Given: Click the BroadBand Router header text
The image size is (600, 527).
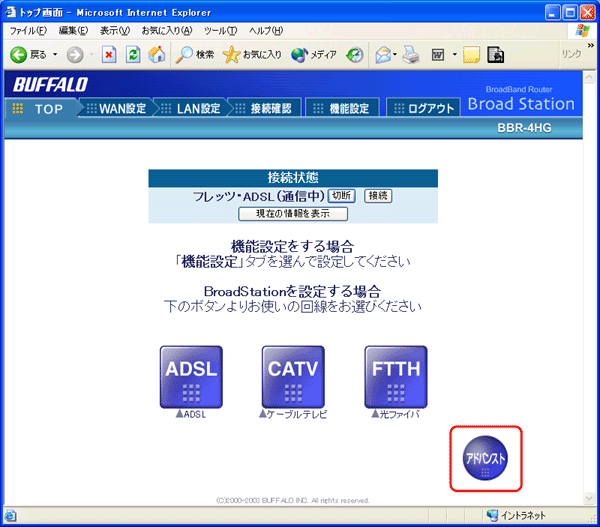Looking at the screenshot, I should coord(519,89).
